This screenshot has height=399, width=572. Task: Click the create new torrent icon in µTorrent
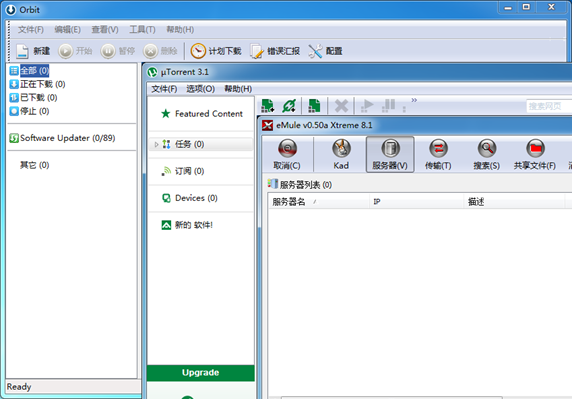click(314, 106)
